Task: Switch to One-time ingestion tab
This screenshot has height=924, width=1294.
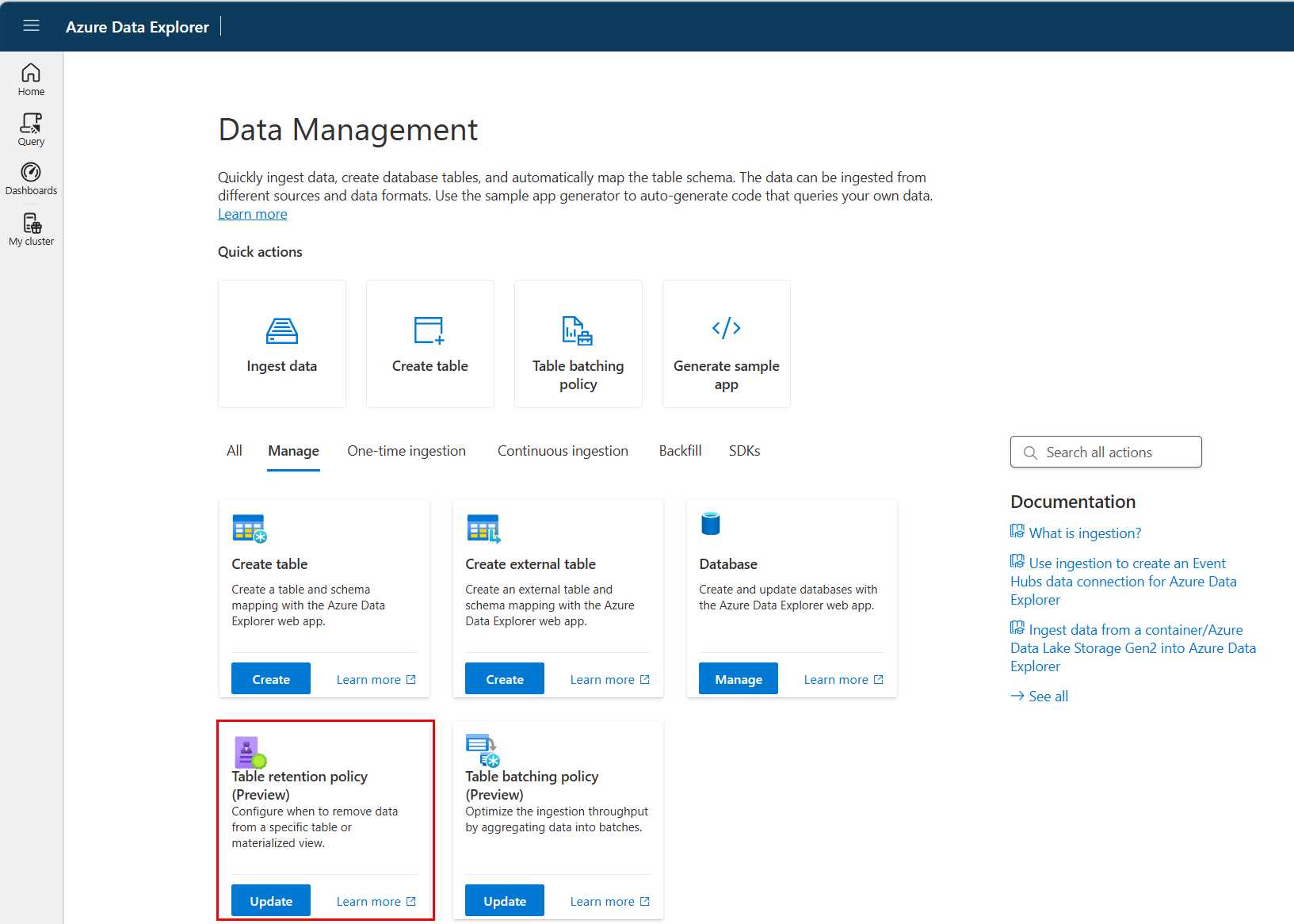Action: pos(407,451)
